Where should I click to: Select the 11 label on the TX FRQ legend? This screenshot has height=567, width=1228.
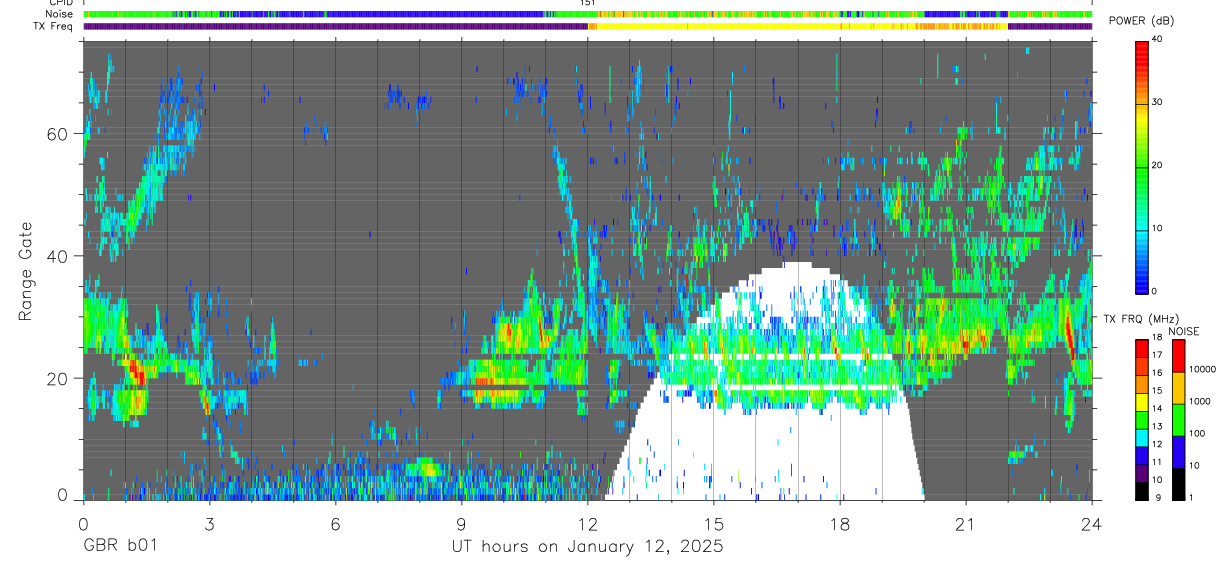(x=1156, y=463)
